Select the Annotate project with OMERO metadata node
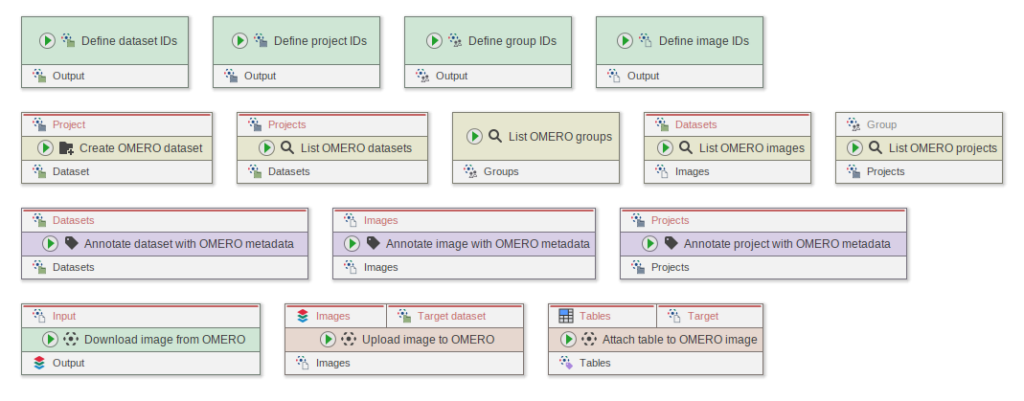Screen dimensions: 1024x401 point(763,243)
